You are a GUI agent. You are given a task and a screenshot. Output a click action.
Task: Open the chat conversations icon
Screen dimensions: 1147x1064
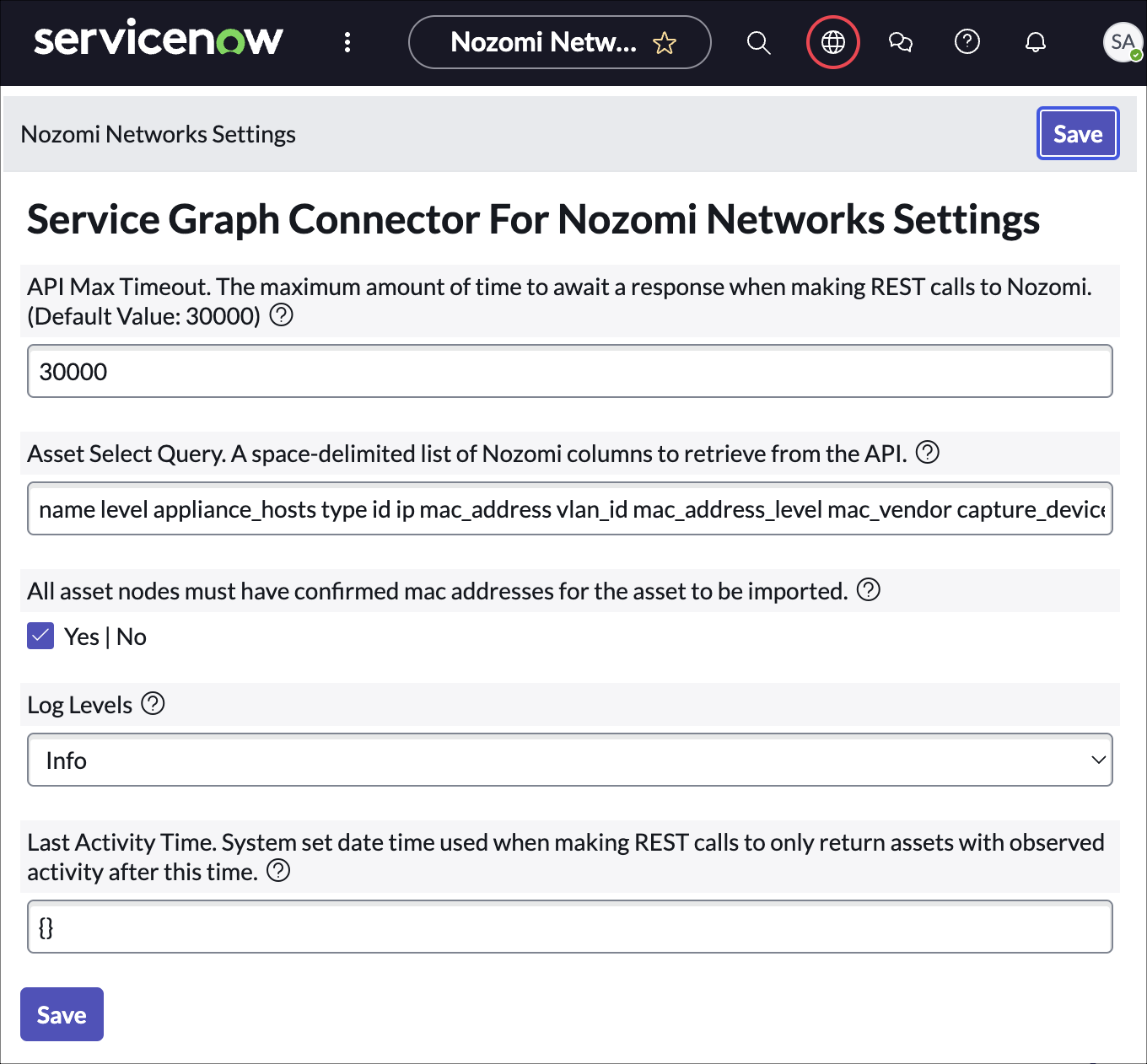pos(901,42)
